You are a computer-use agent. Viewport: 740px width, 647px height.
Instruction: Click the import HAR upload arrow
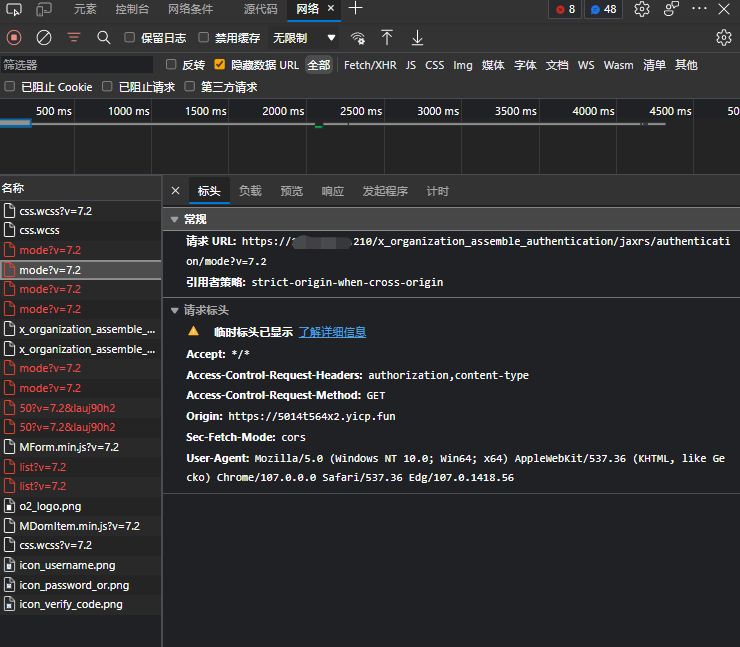[x=387, y=37]
